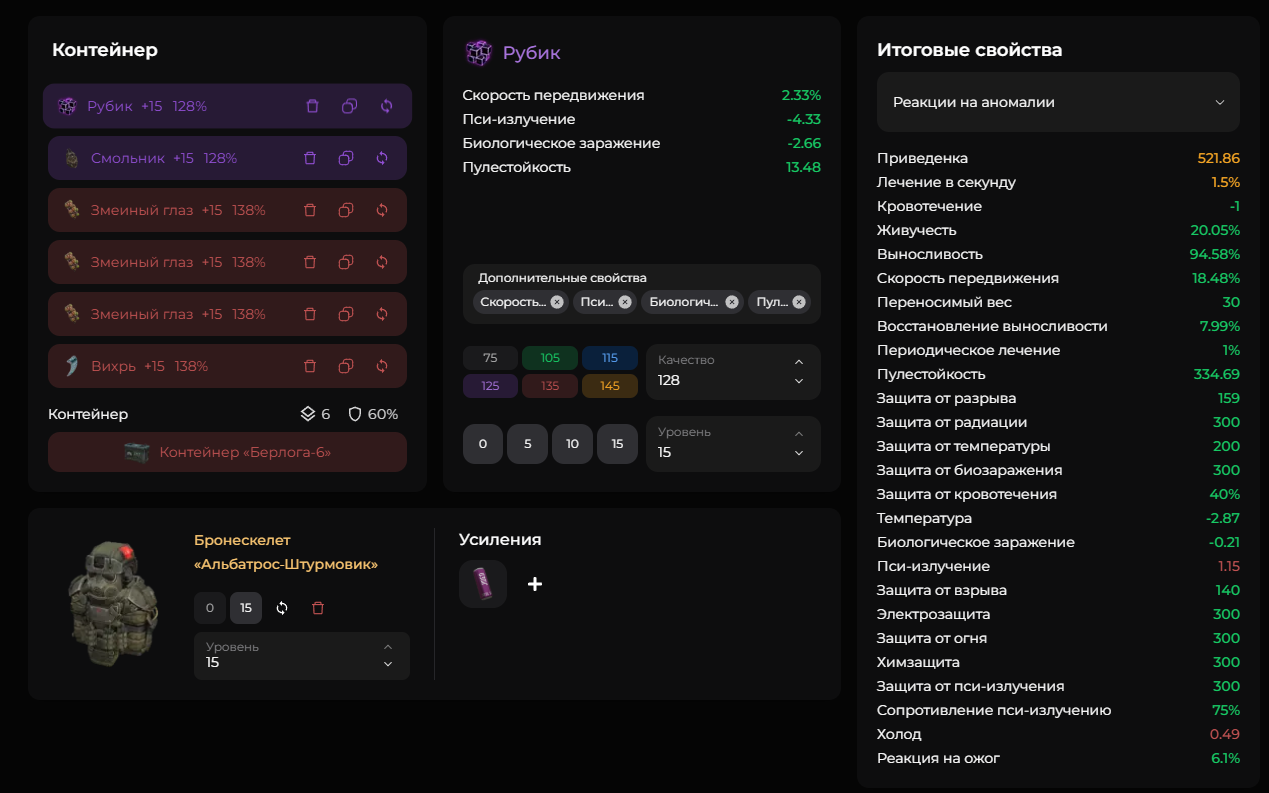The width and height of the screenshot is (1269, 793).
Task: Add a new boost with the plus icon
Action: tap(535, 584)
